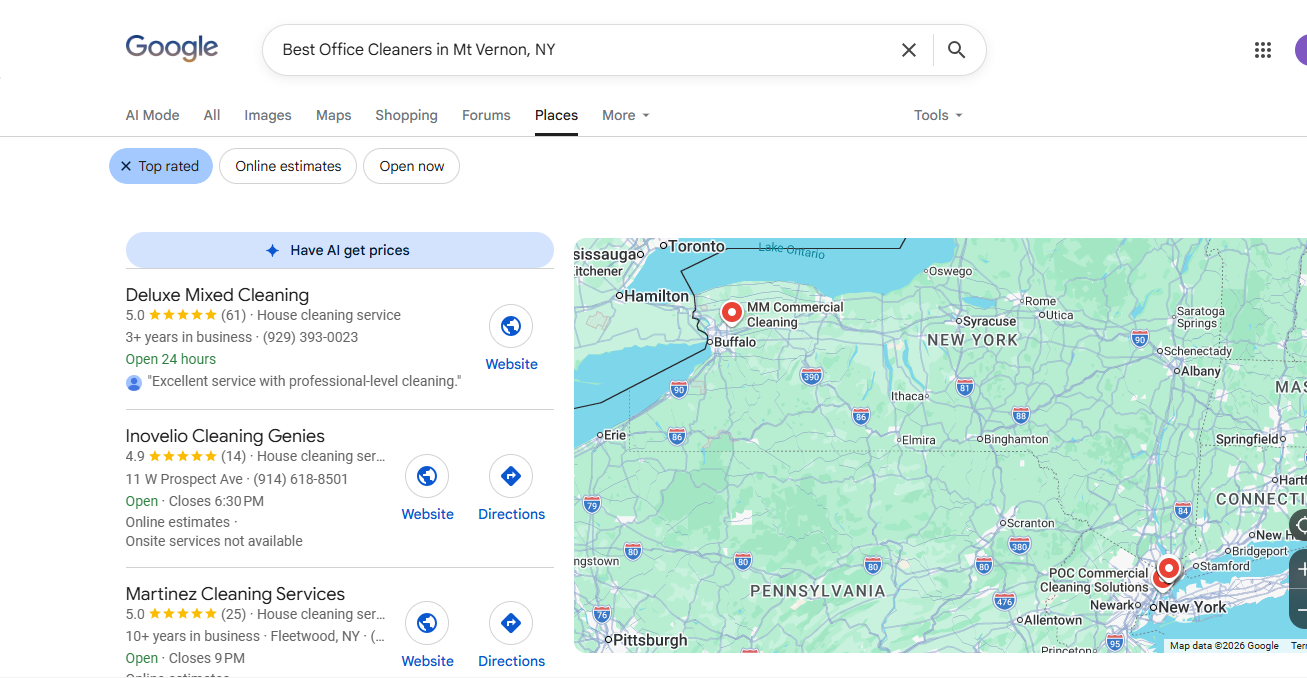1307x678 pixels.
Task: Click the Syracuse label on map
Action: [989, 322]
